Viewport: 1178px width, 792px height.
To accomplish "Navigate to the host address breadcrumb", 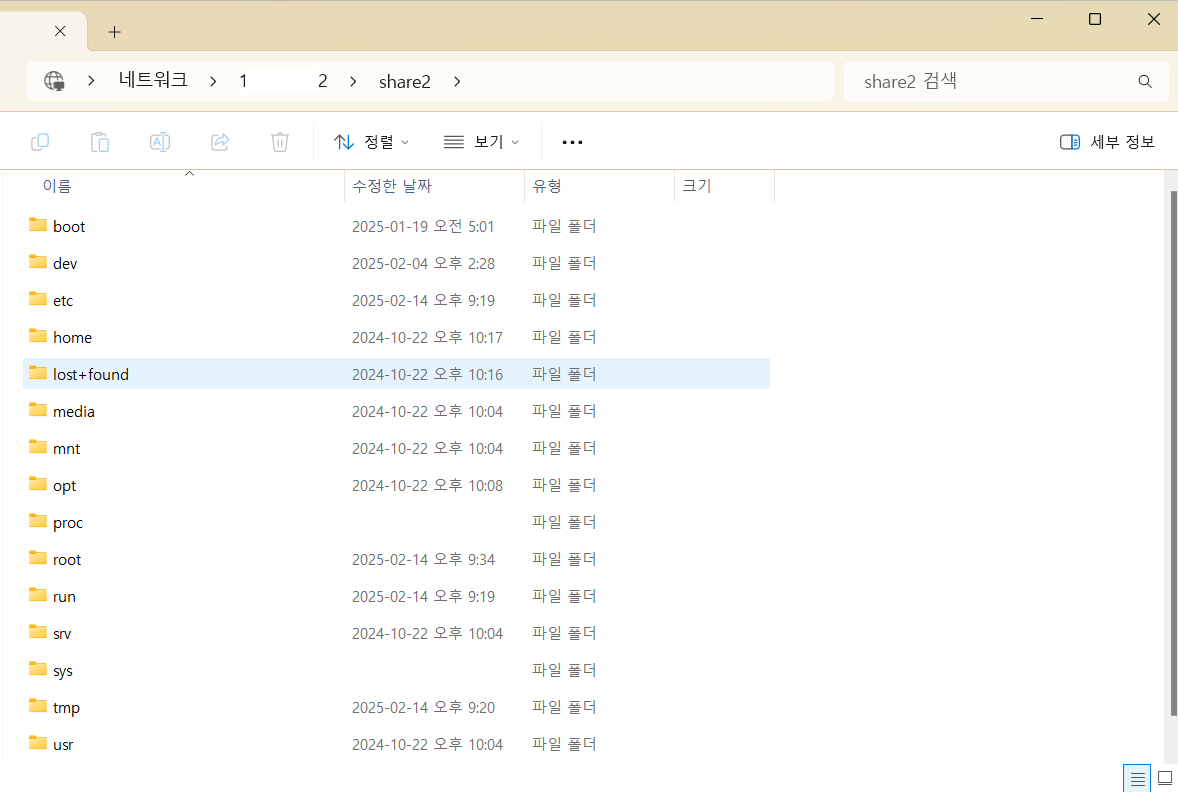I will coord(283,81).
